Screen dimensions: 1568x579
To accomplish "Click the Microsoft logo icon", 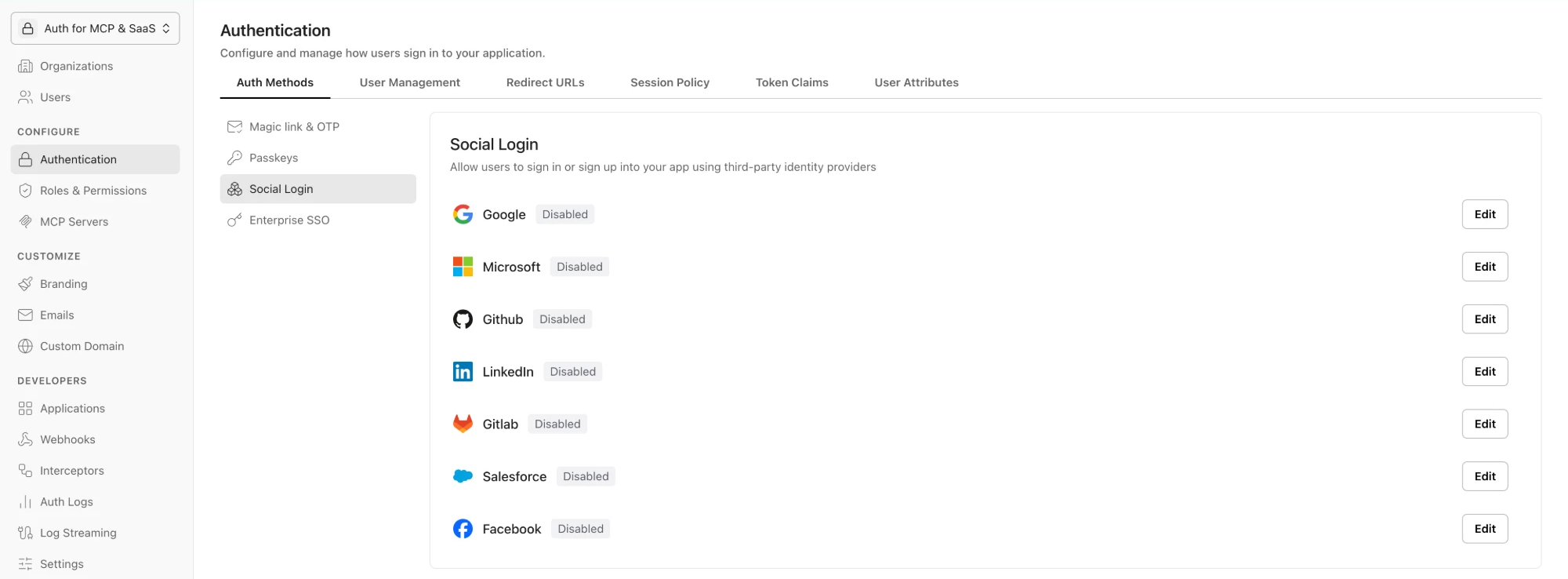I will point(463,267).
